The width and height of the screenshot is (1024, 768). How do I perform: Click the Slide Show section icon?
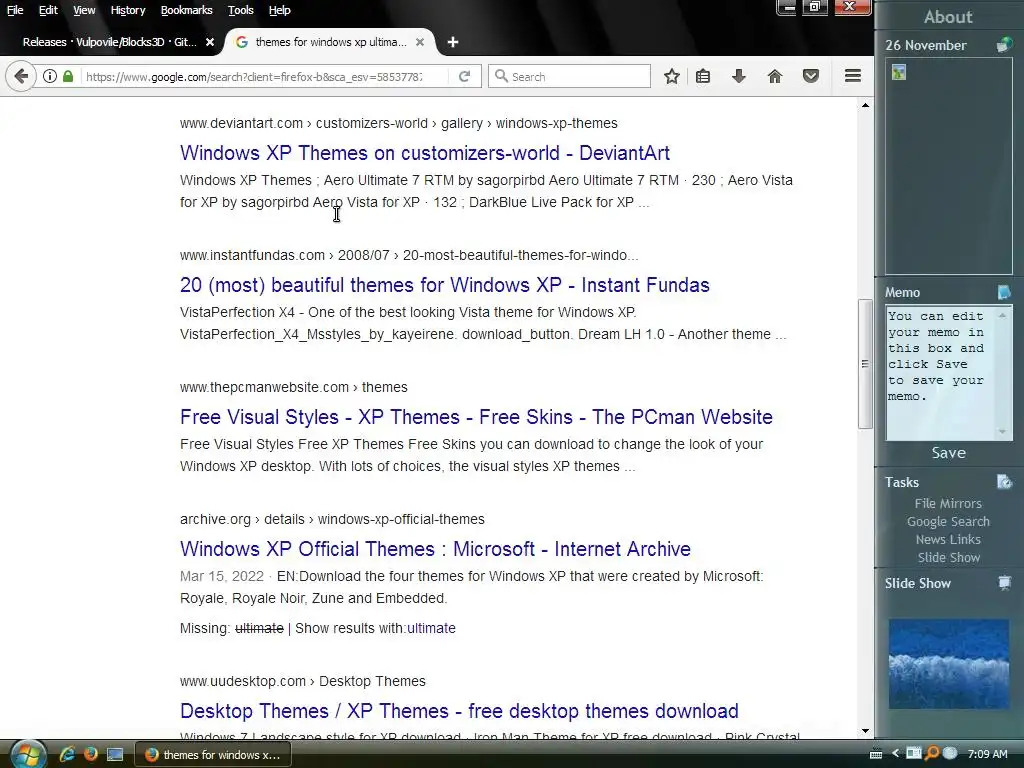click(1004, 583)
